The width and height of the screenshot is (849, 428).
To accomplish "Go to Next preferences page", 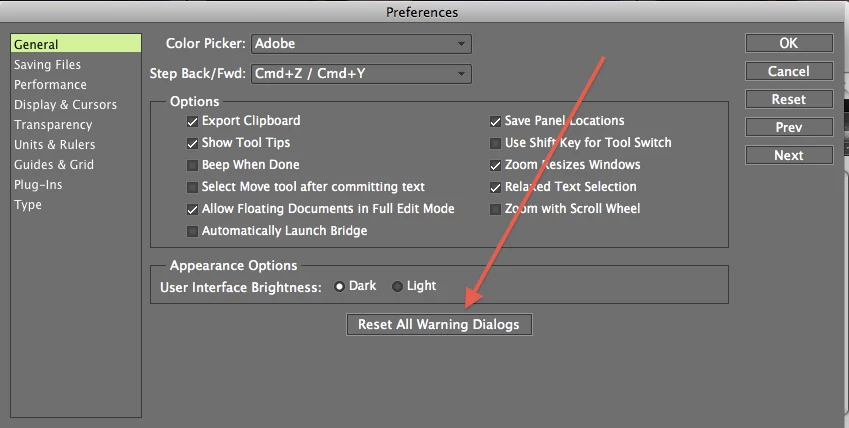I will coord(789,155).
